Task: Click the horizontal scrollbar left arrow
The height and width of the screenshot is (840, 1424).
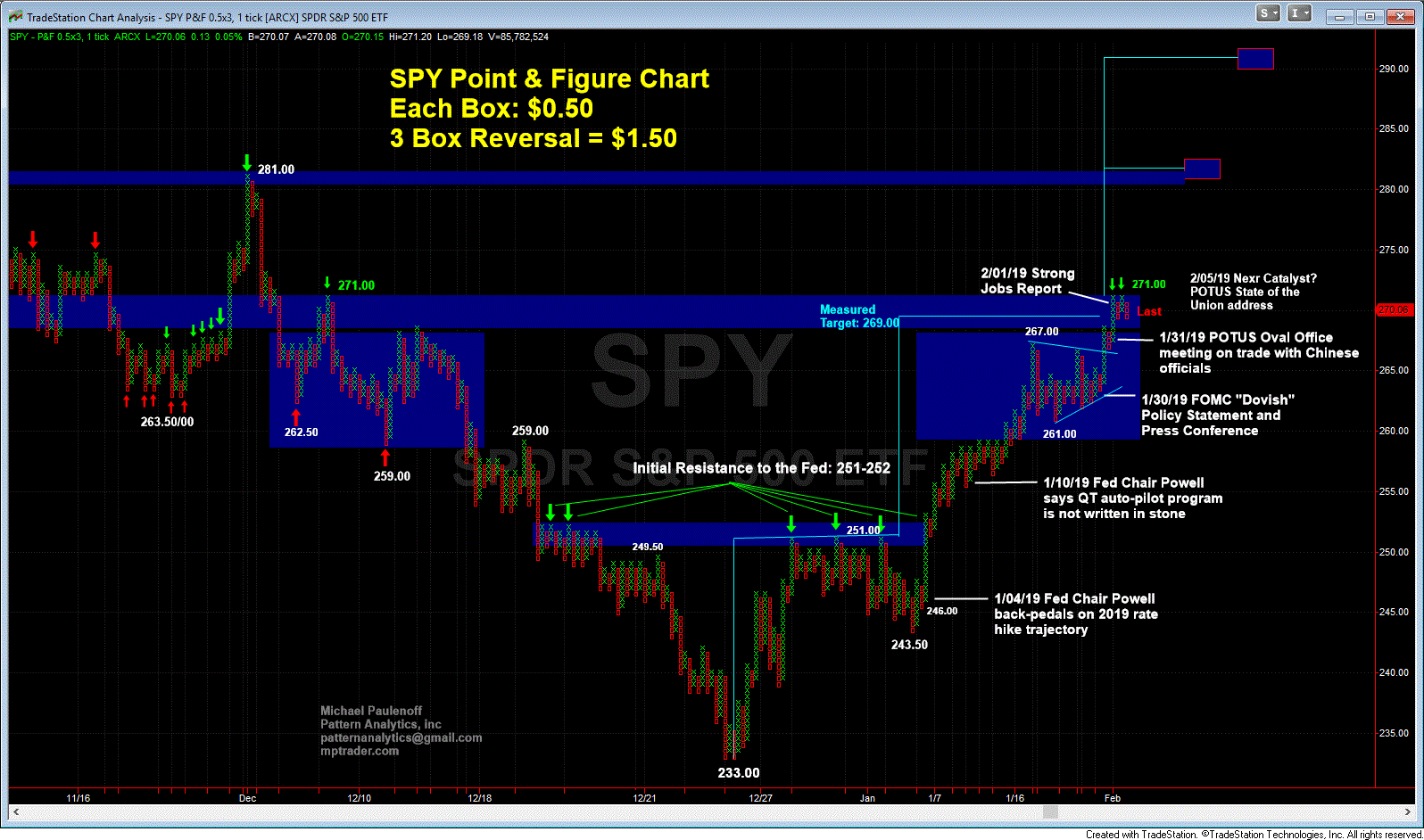Action: [x=14, y=812]
